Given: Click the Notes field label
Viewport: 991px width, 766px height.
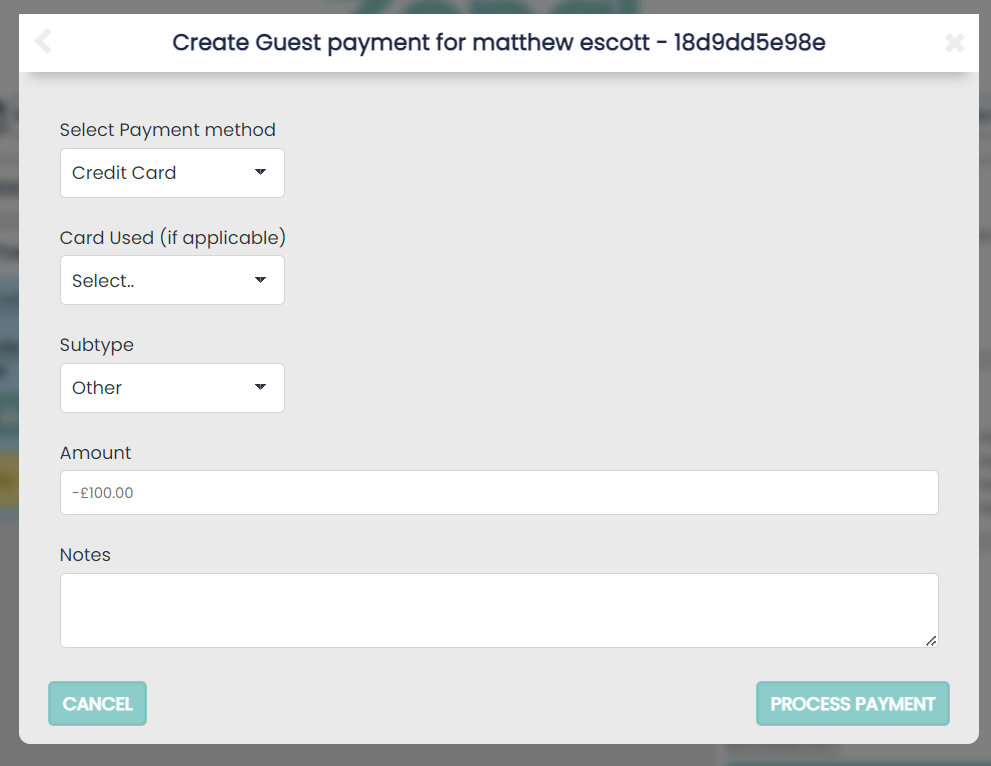Looking at the screenshot, I should point(85,554).
